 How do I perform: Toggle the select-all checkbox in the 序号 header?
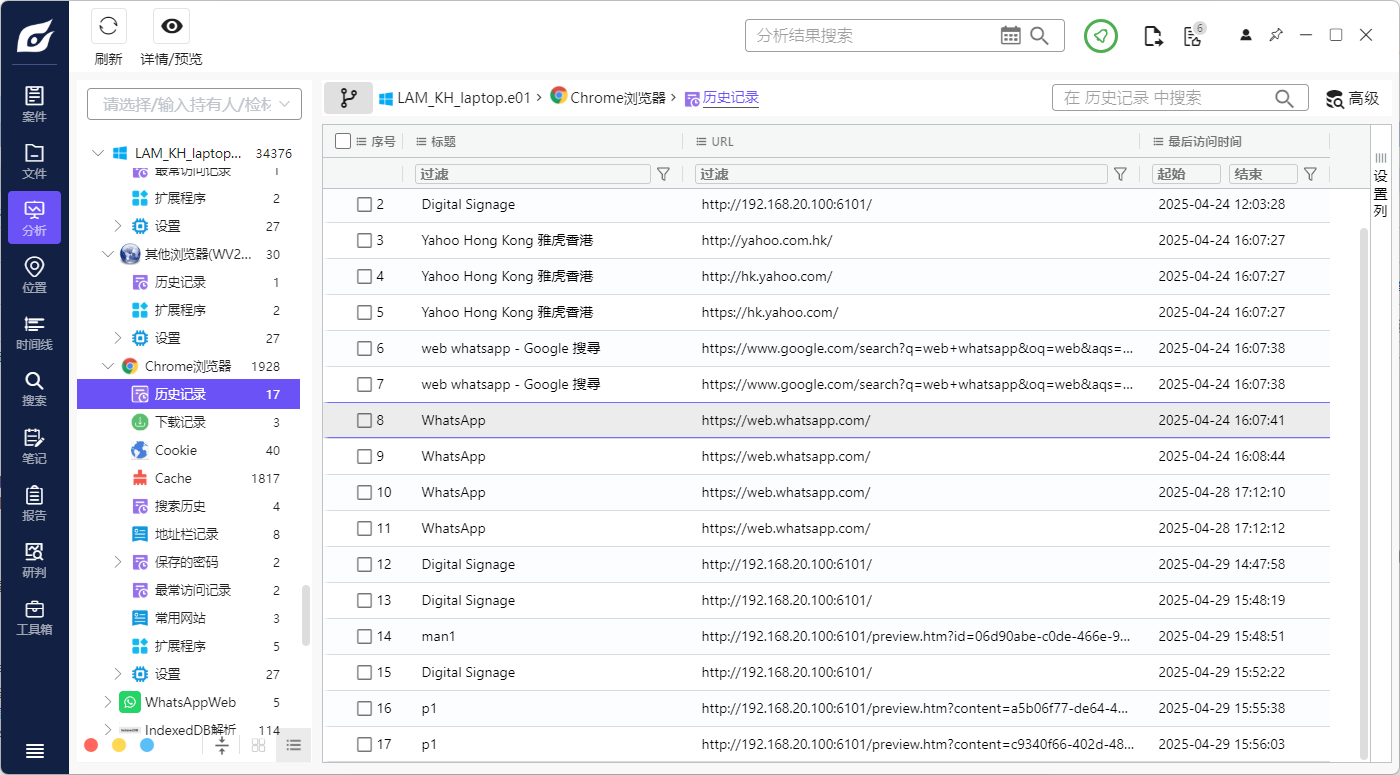[x=343, y=142]
